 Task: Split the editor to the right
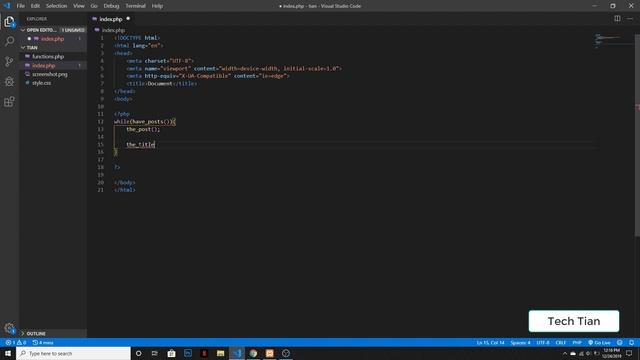617,18
